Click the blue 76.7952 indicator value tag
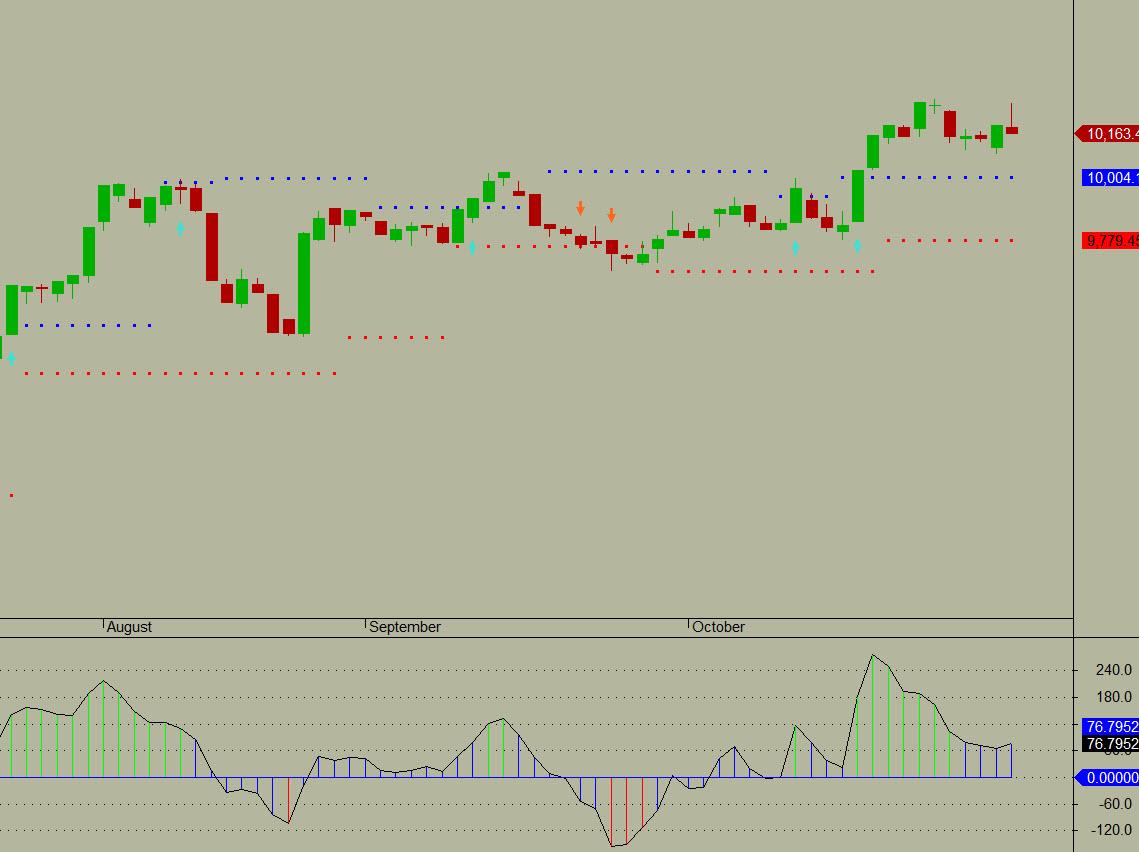The height and width of the screenshot is (852, 1139). 1110,726
